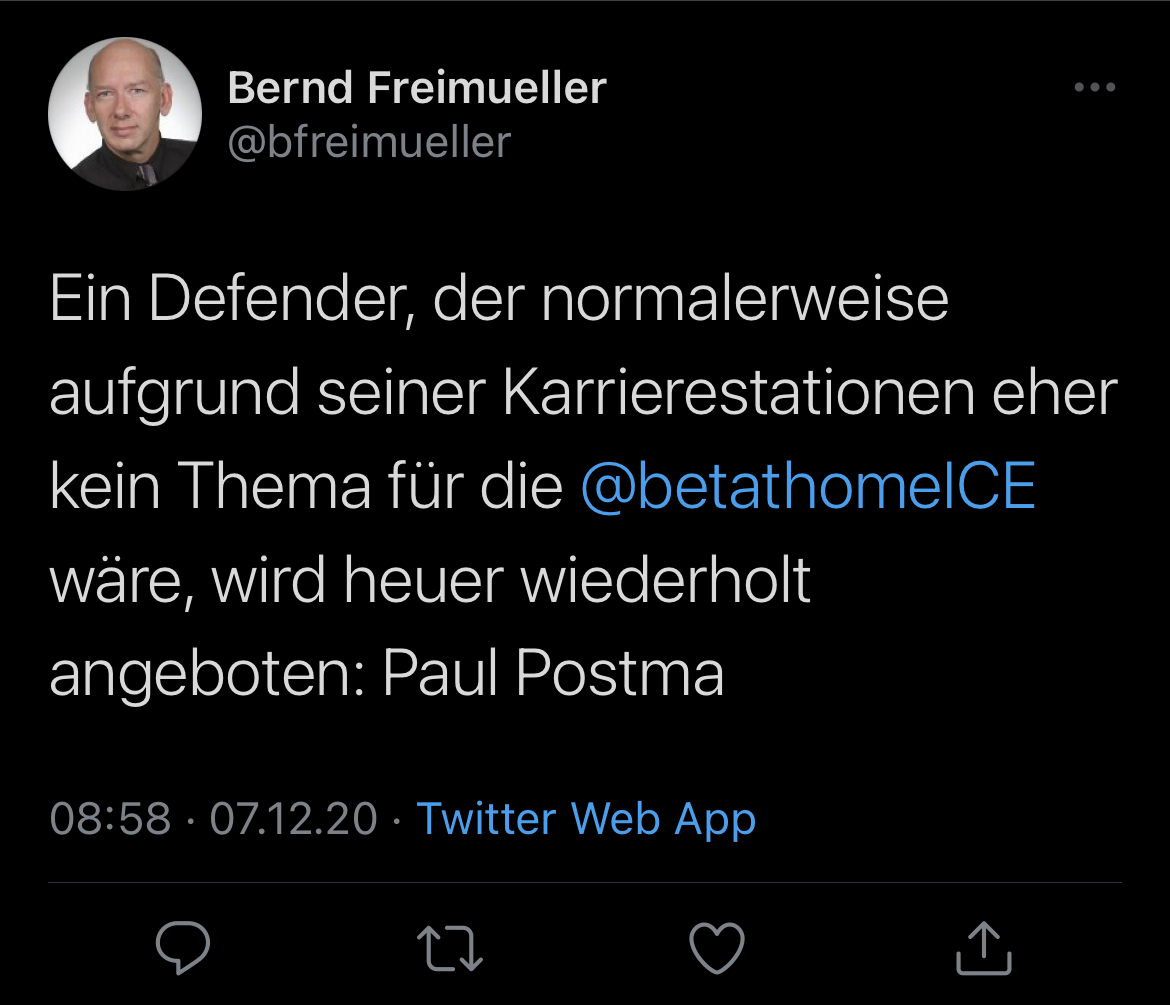Open the @betathomeICE mention
Screen dimensions: 1170x1005
[807, 486]
